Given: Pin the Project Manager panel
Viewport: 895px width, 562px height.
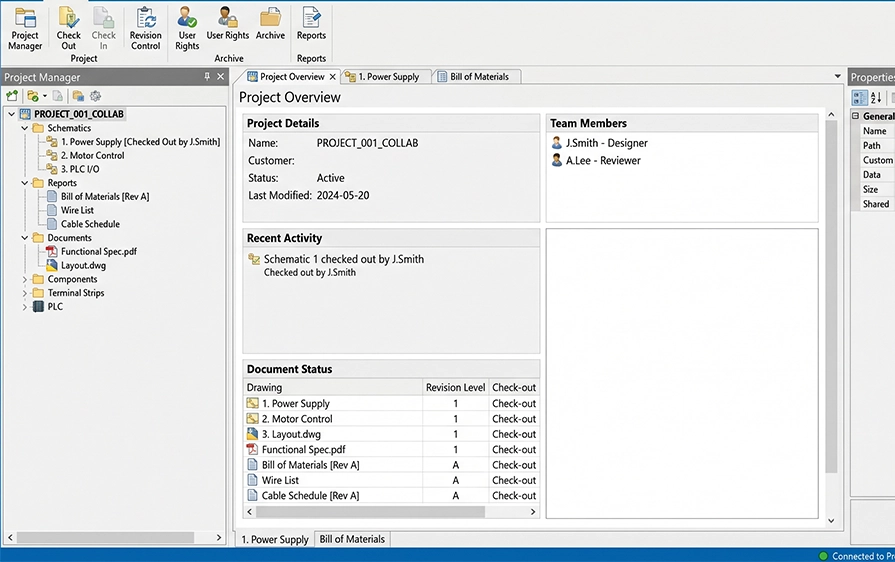Looking at the screenshot, I should 207,76.
